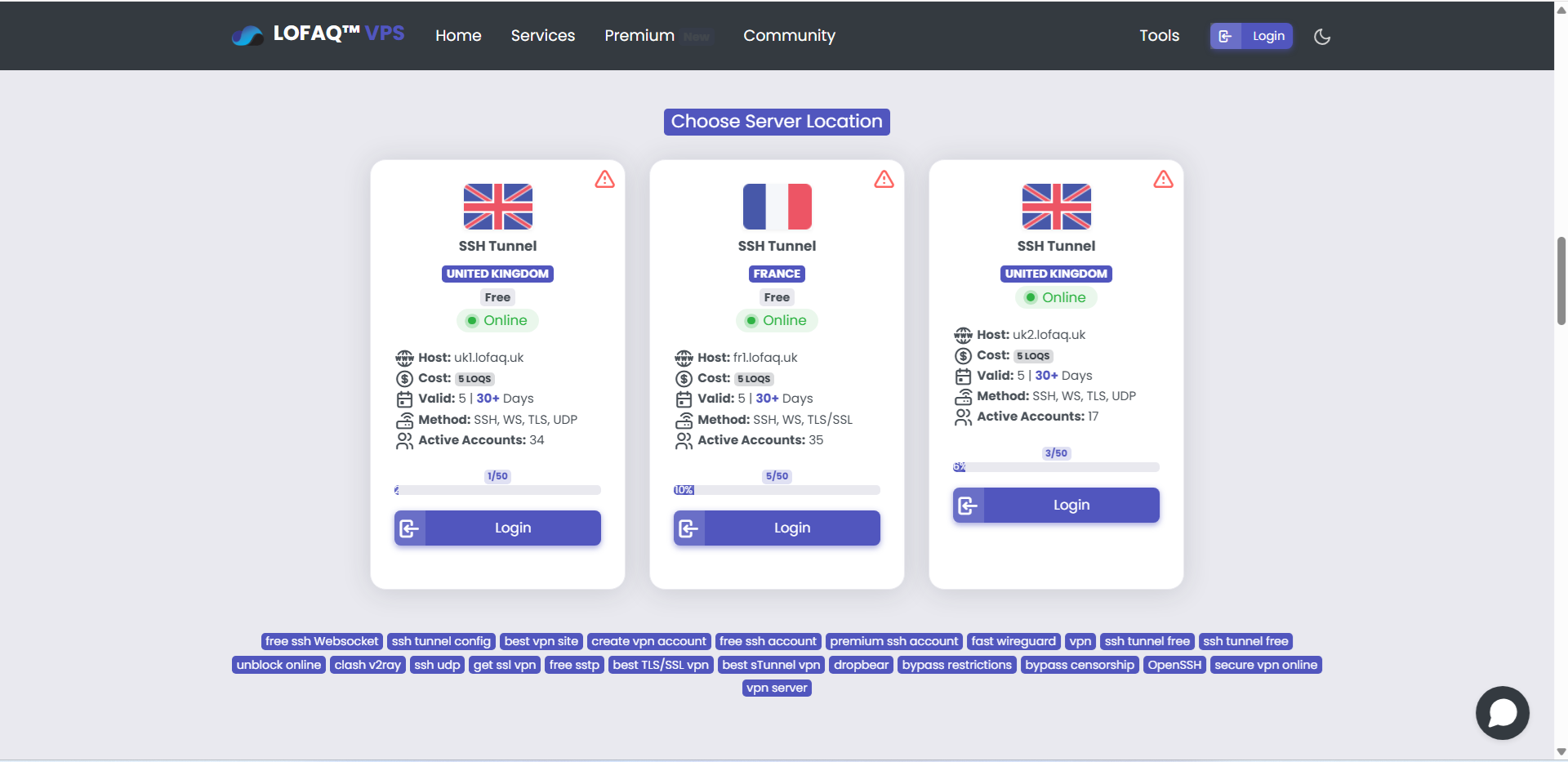This screenshot has height=762, width=1568.
Task: Open the Home menu item
Action: (x=458, y=35)
